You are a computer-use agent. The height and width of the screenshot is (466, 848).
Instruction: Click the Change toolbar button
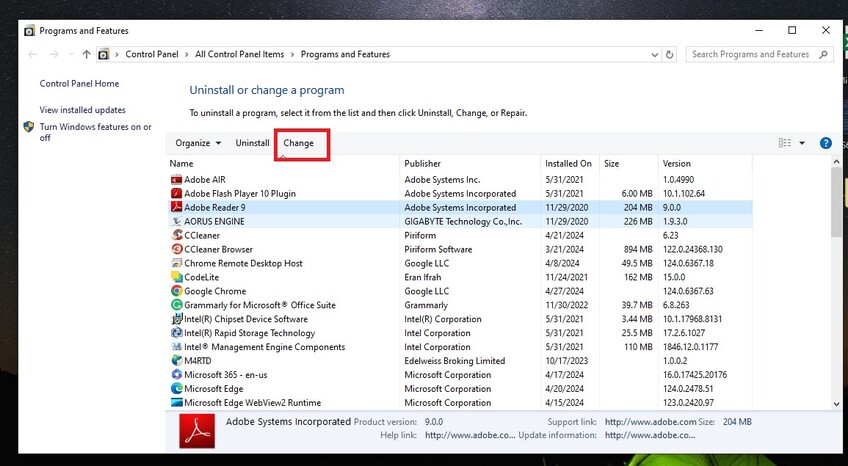[298, 143]
